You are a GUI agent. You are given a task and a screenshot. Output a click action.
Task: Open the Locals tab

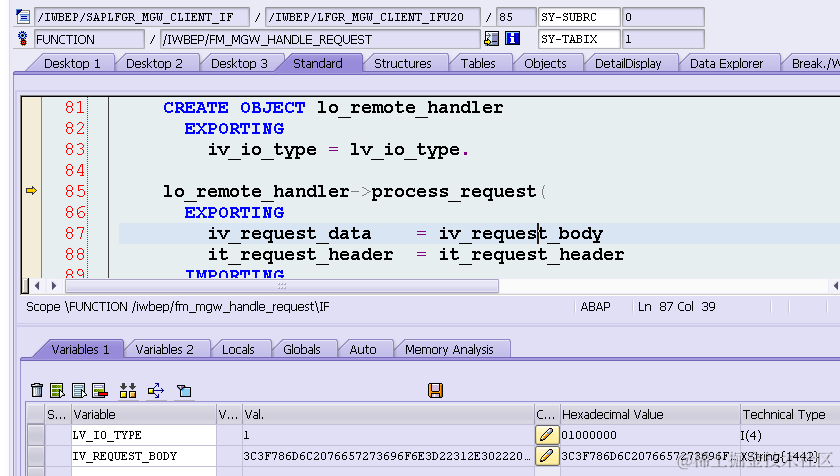(238, 350)
